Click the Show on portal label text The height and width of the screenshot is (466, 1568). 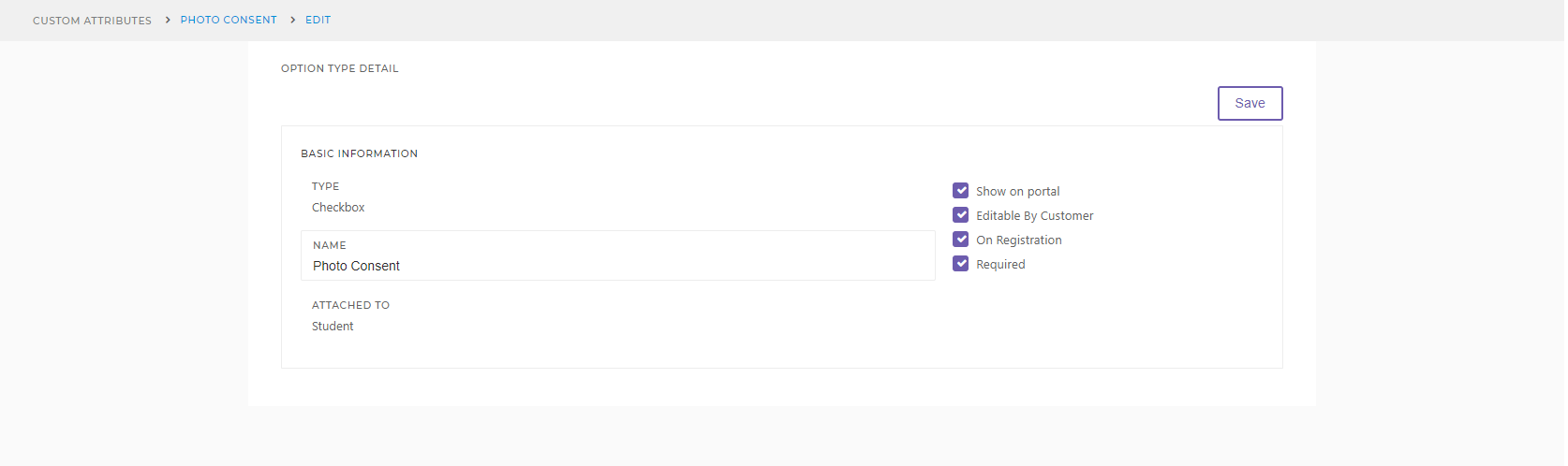coord(1017,192)
